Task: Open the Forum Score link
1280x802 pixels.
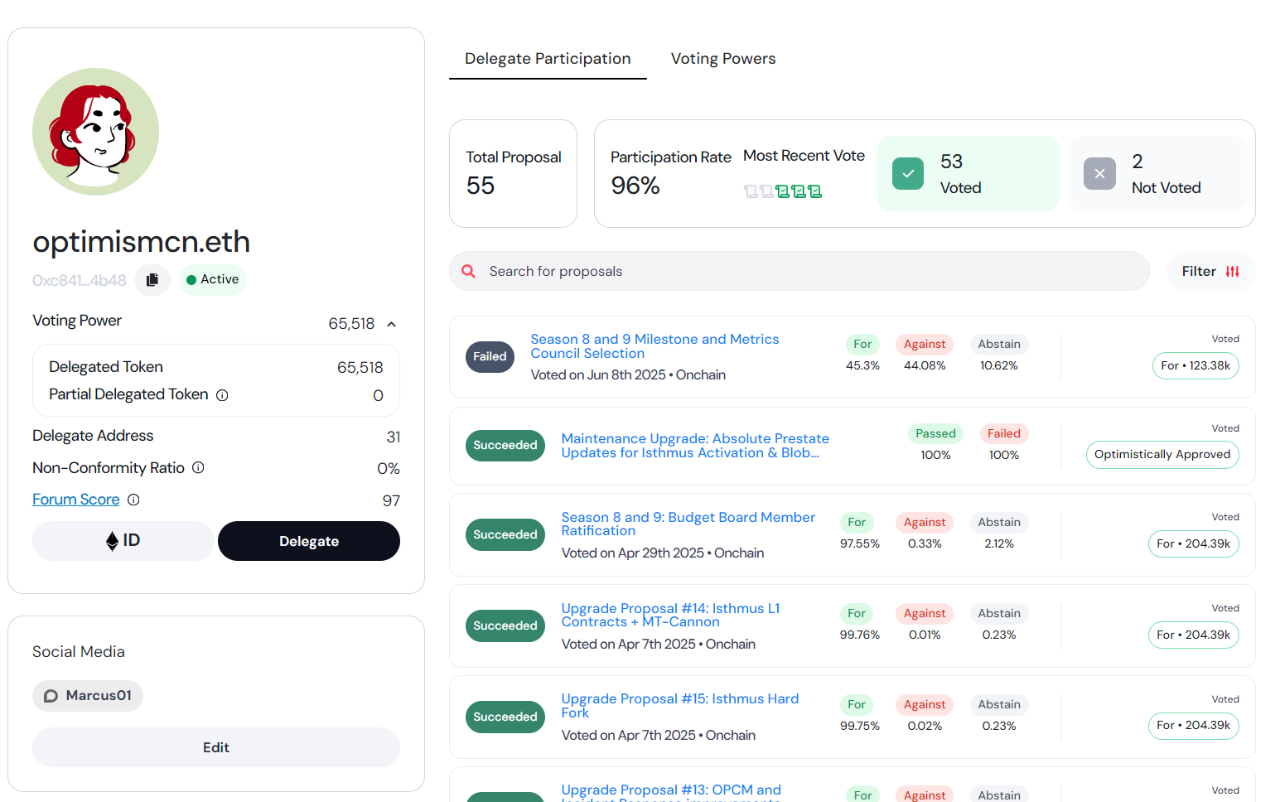Action: [76, 500]
